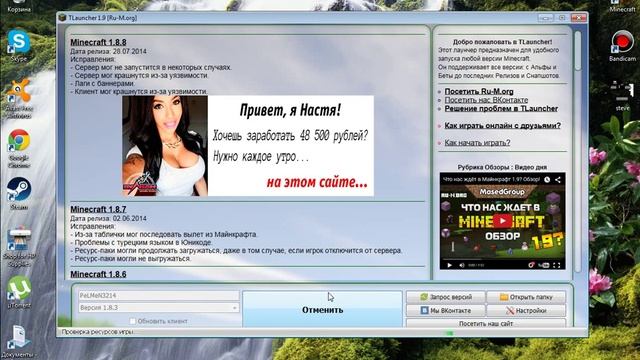The width and height of the screenshot is (640, 360).
Task: Open the Как играть онлайн с друзьями link
Action: pyautogui.click(x=502, y=126)
